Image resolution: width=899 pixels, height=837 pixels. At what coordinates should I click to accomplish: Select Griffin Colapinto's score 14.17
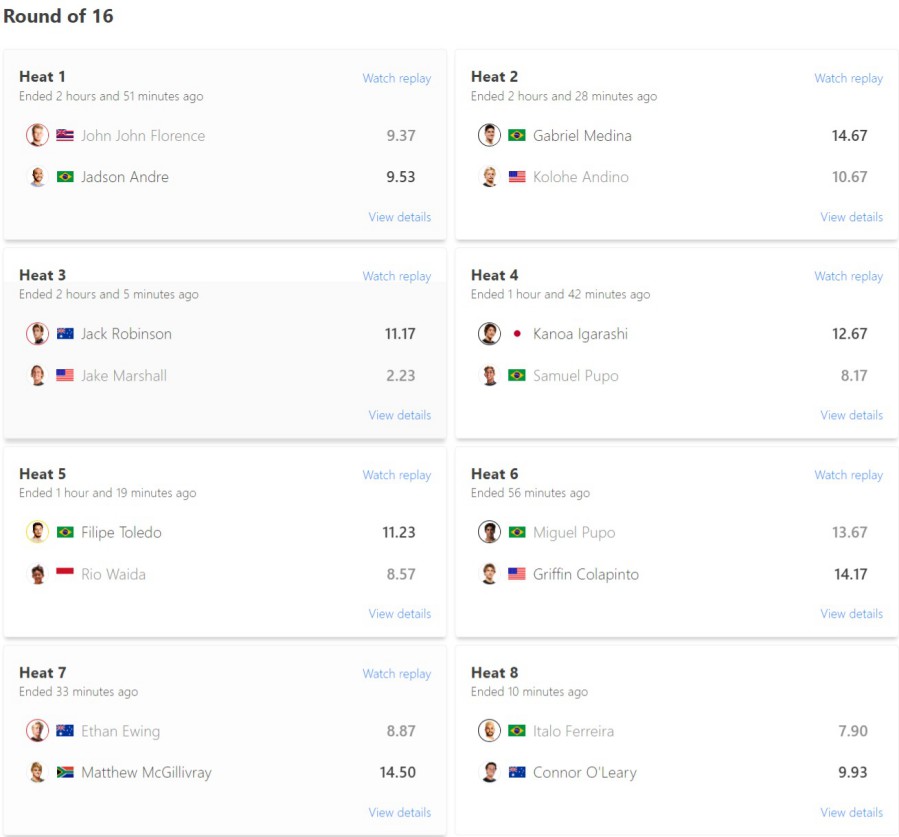click(x=849, y=574)
